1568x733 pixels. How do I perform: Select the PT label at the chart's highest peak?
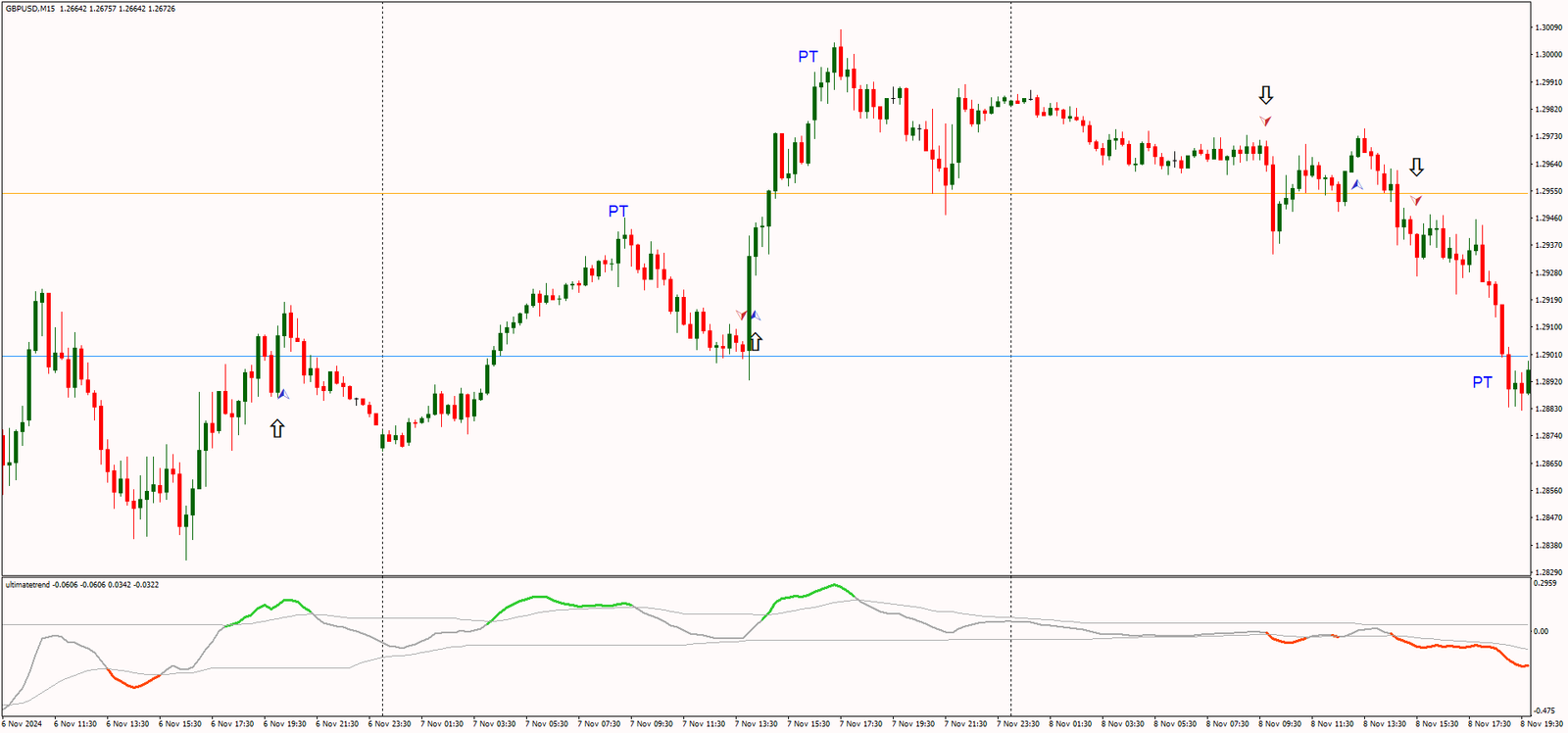coord(808,57)
